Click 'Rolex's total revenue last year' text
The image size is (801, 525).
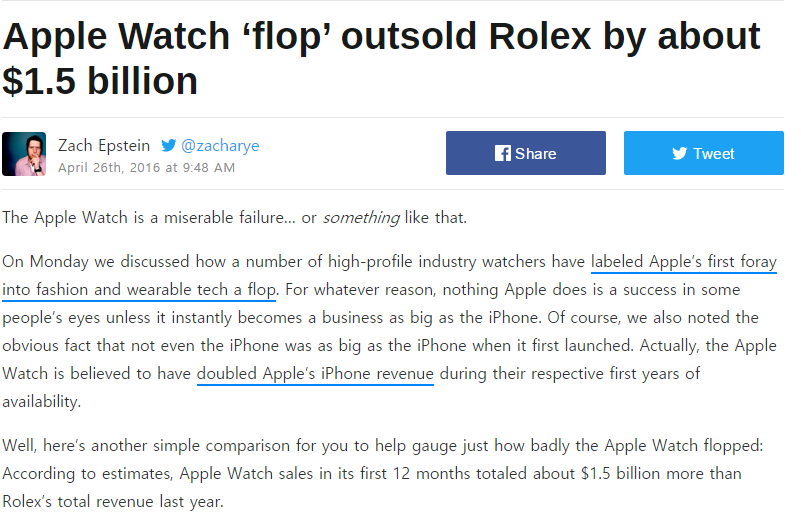coord(112,501)
